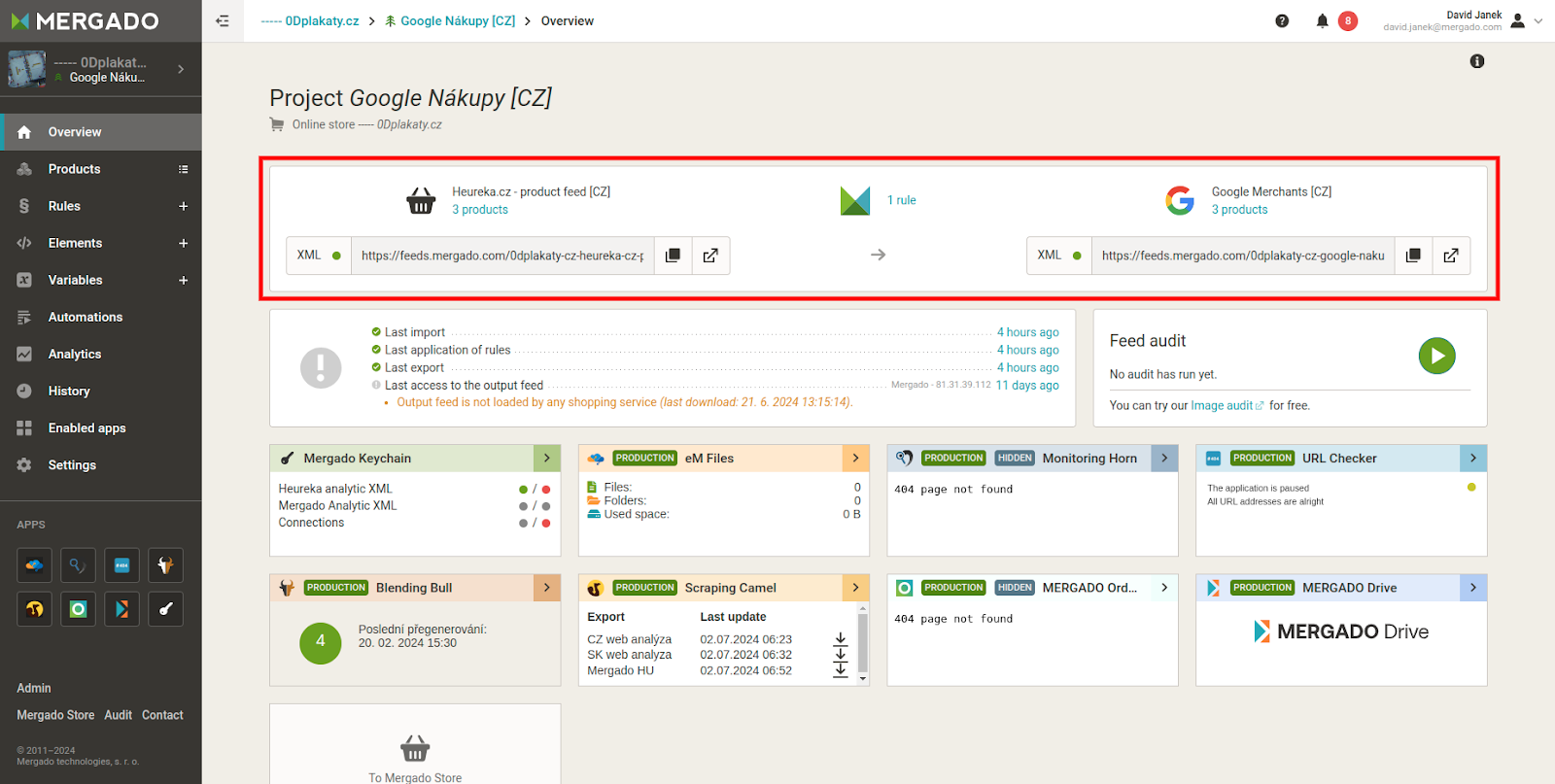Open MERGADO Orders app in sidebar Apps
This screenshot has height=784, width=1555.
[x=78, y=609]
